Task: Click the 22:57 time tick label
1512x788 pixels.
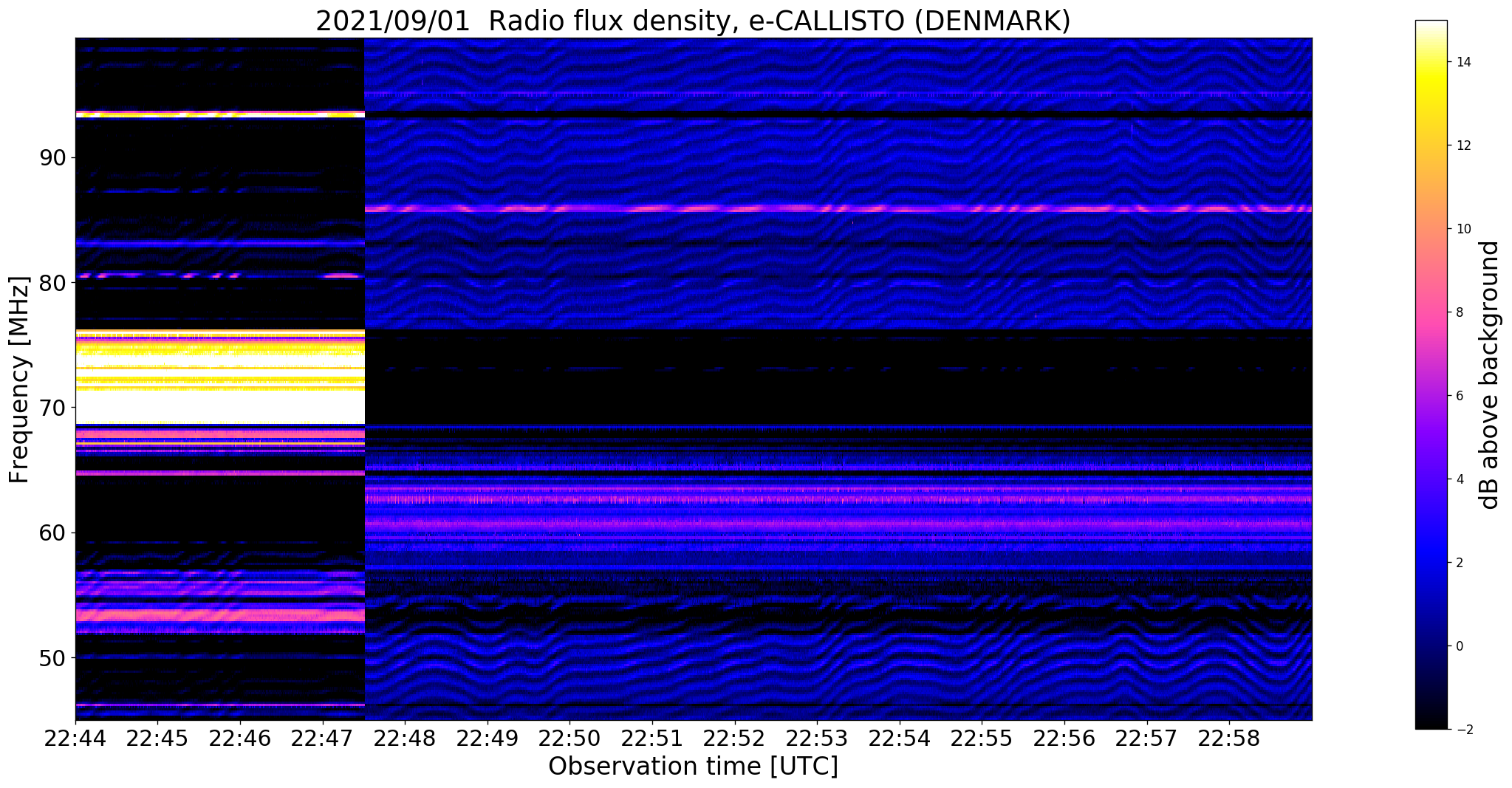Action: click(1147, 739)
